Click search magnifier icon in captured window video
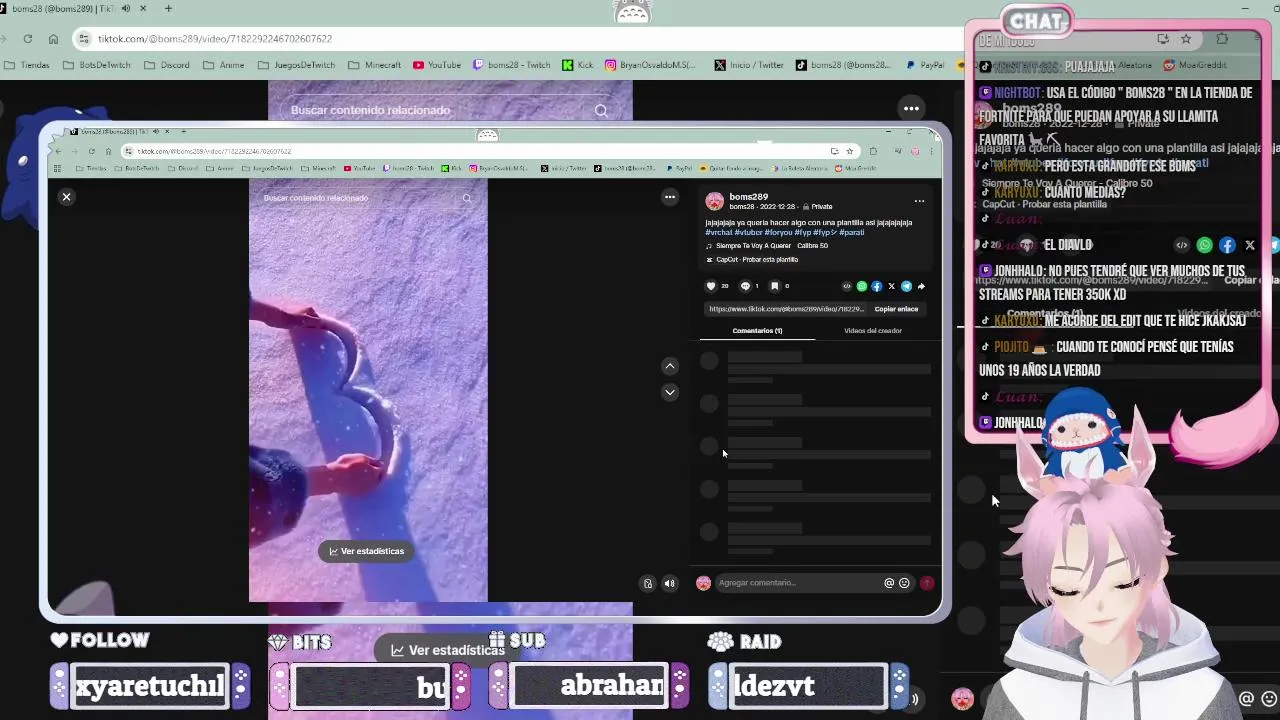This screenshot has width=1280, height=720. click(466, 198)
